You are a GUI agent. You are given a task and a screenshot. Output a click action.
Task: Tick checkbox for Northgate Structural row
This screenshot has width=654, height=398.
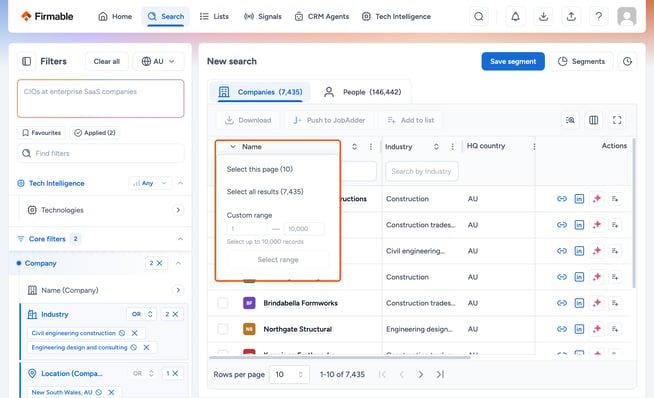tap(223, 329)
